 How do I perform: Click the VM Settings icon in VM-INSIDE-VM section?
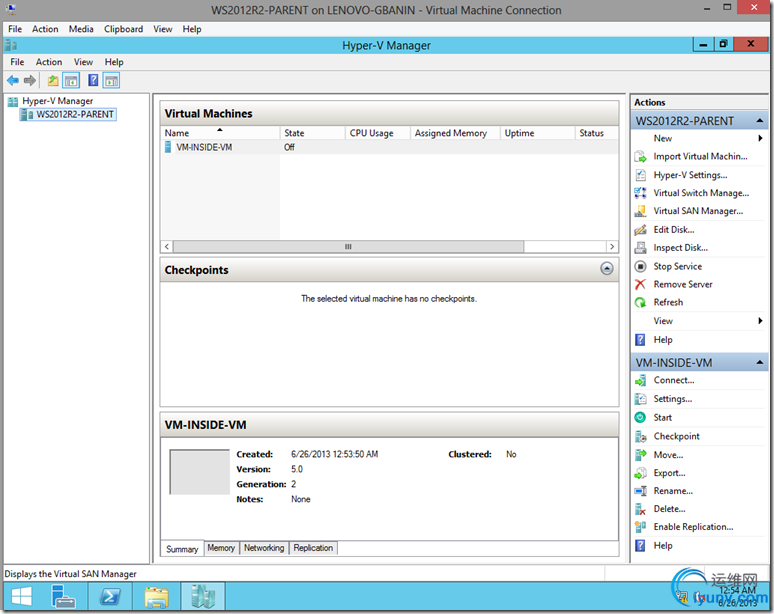(640, 399)
